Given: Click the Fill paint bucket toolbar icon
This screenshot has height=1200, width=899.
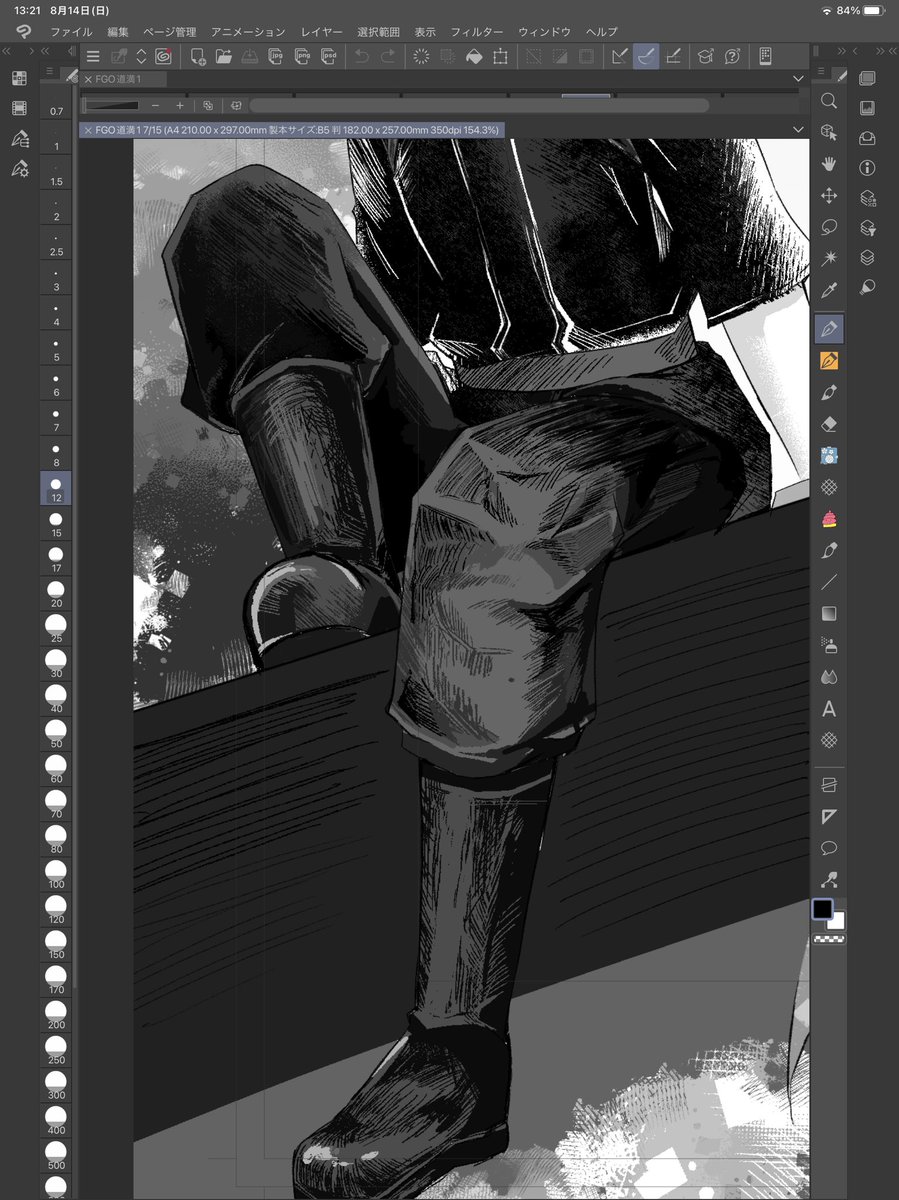Looking at the screenshot, I should pyautogui.click(x=474, y=57).
